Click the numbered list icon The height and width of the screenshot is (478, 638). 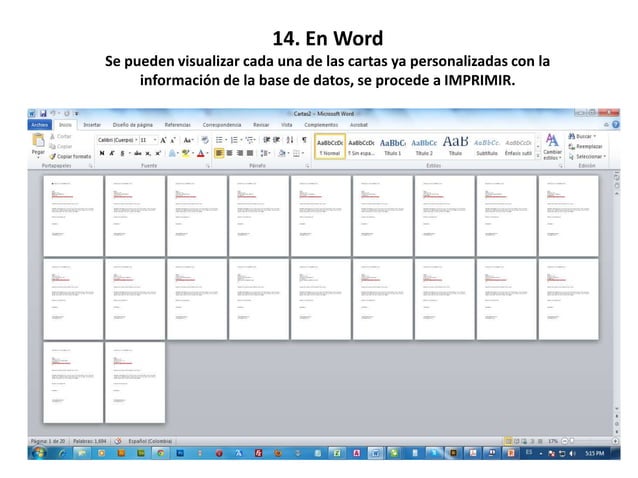pyautogui.click(x=234, y=140)
